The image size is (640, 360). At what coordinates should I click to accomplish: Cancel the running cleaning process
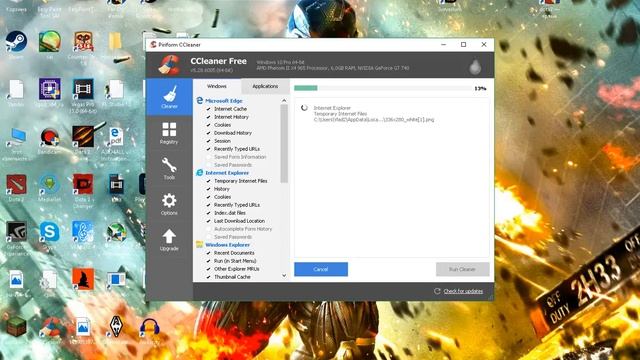321,269
